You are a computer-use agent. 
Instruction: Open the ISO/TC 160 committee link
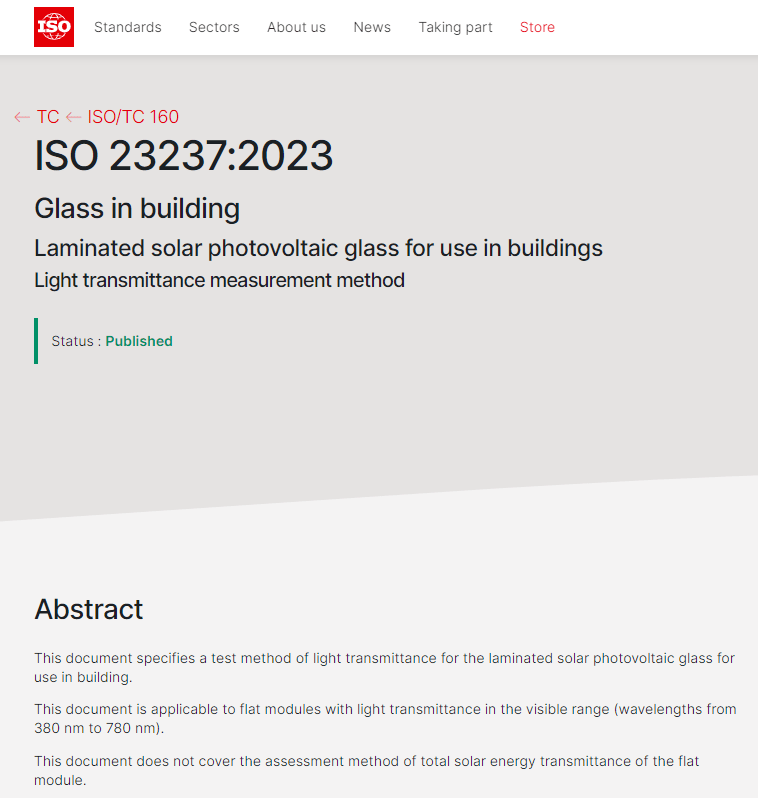coord(133,117)
